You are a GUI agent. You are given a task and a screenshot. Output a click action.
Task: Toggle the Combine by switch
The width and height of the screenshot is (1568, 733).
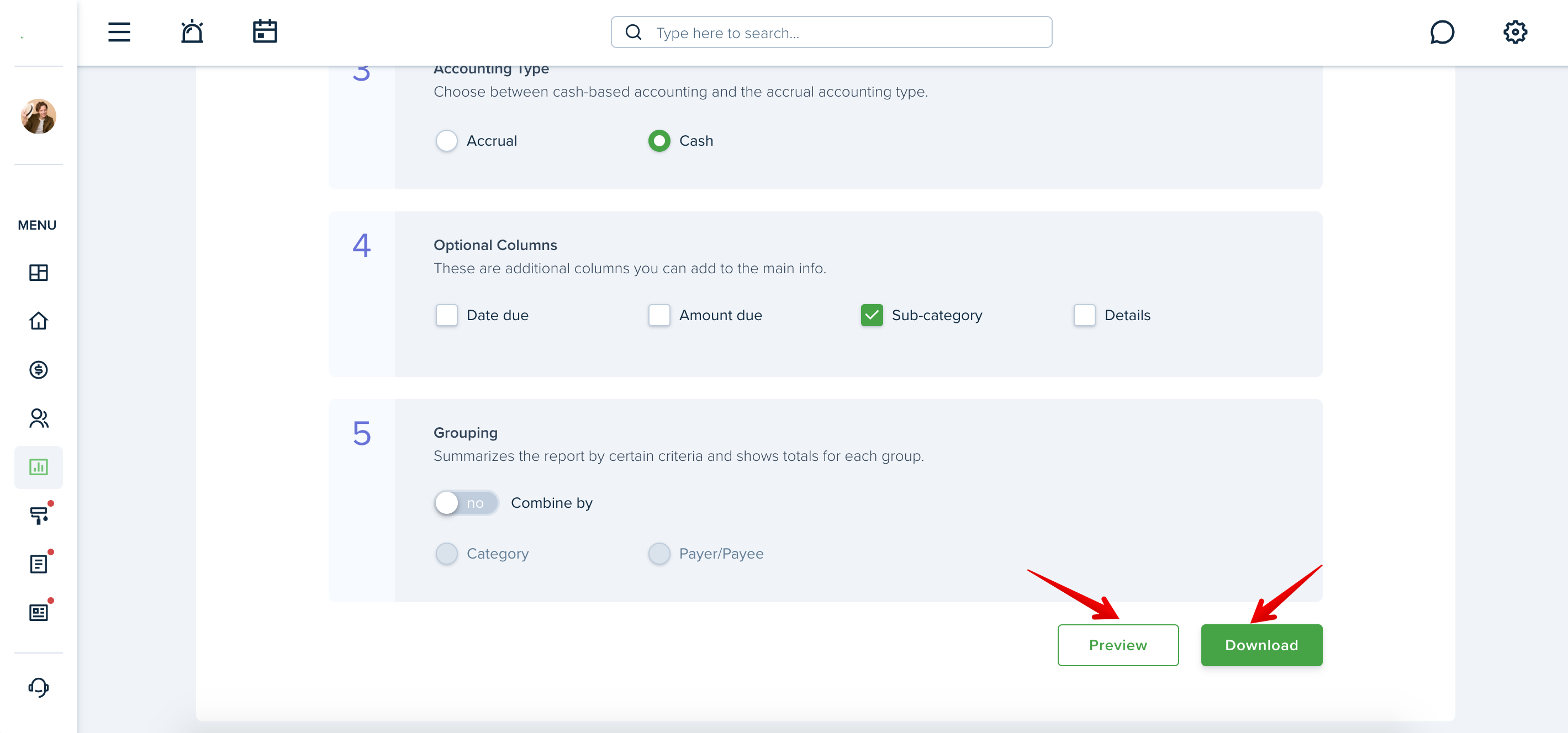pos(467,503)
